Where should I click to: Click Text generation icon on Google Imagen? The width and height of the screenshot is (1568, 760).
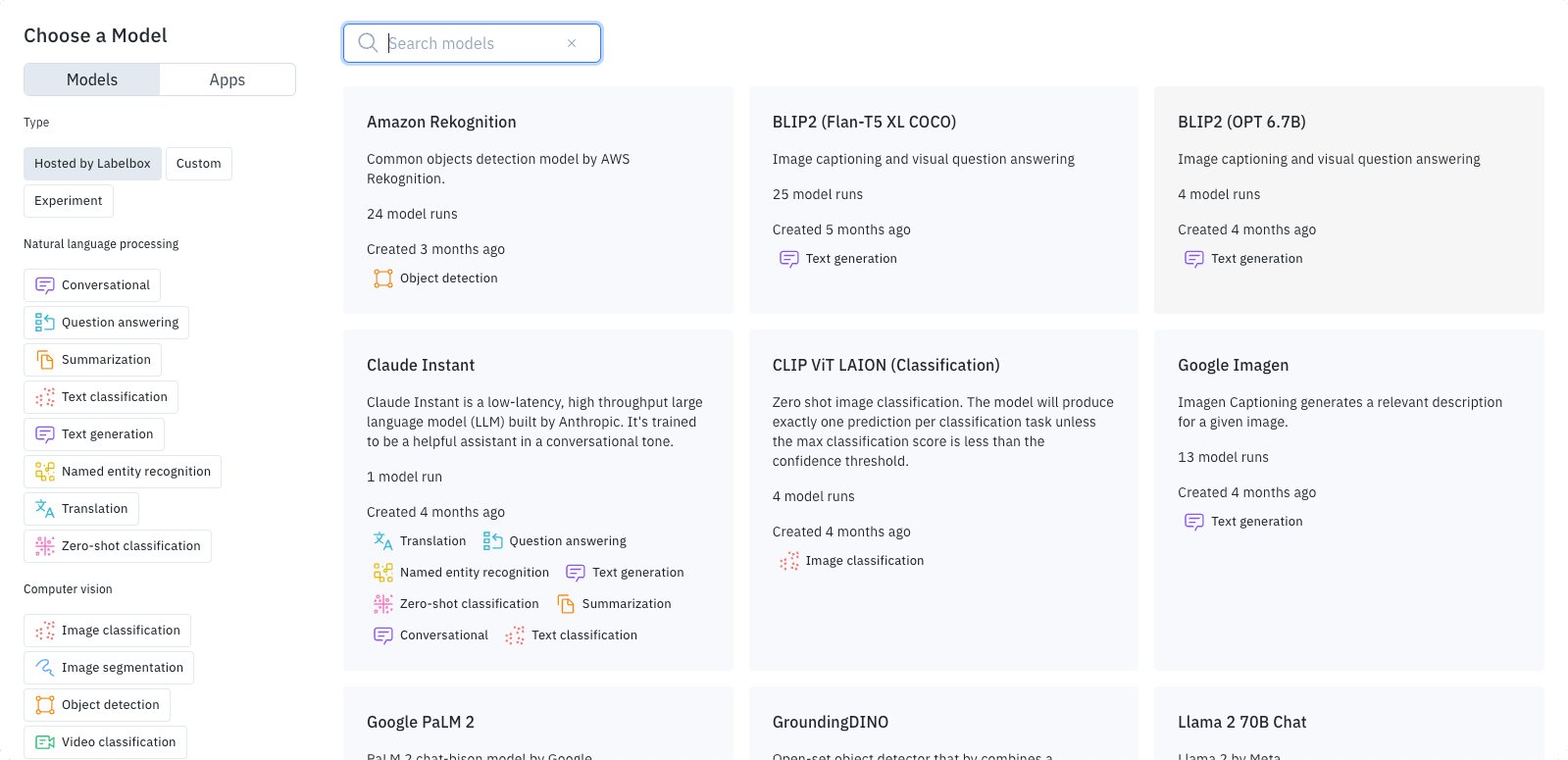pos(1194,522)
